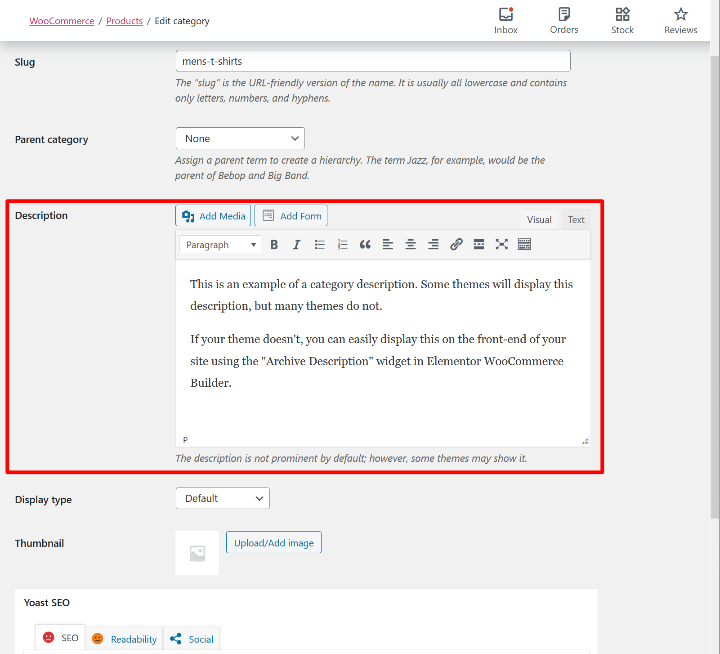
Task: Toggle italic formatting in description editor
Action: (x=296, y=245)
